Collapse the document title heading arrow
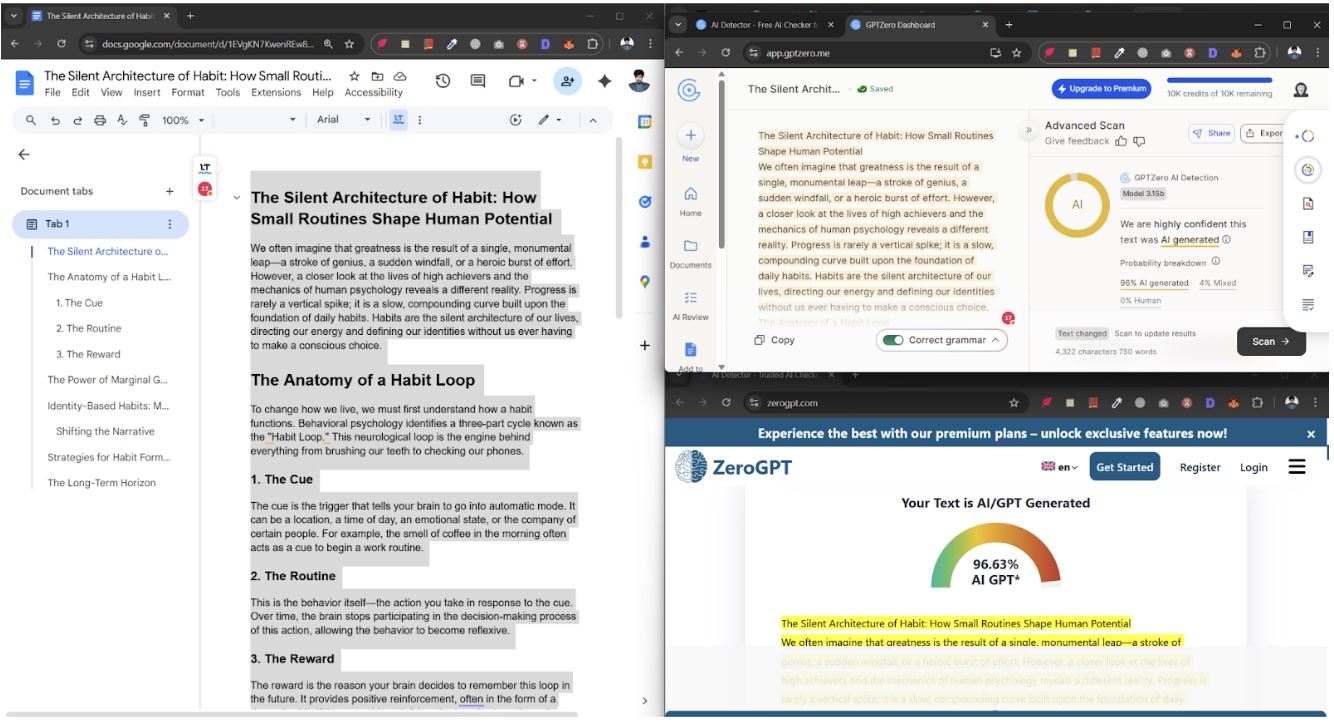This screenshot has height=724, width=1334. pyautogui.click(x=237, y=198)
